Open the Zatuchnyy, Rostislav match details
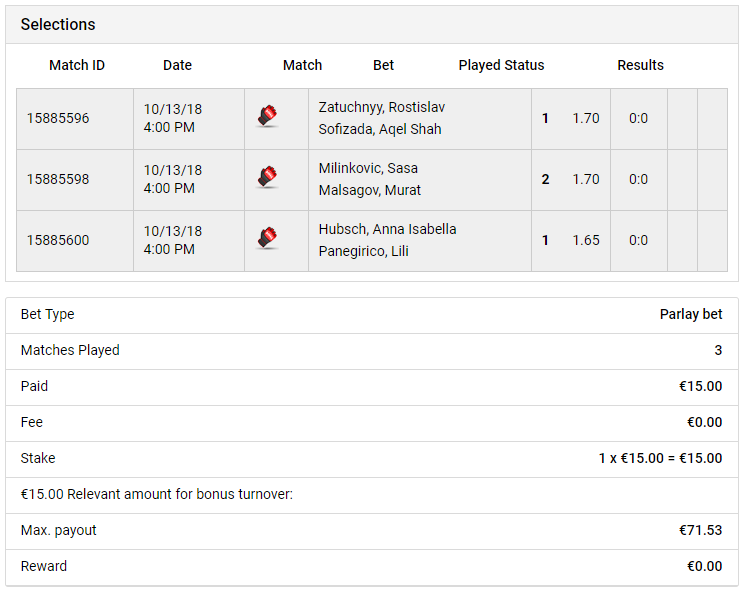This screenshot has width=748, height=589. pyautogui.click(x=382, y=107)
